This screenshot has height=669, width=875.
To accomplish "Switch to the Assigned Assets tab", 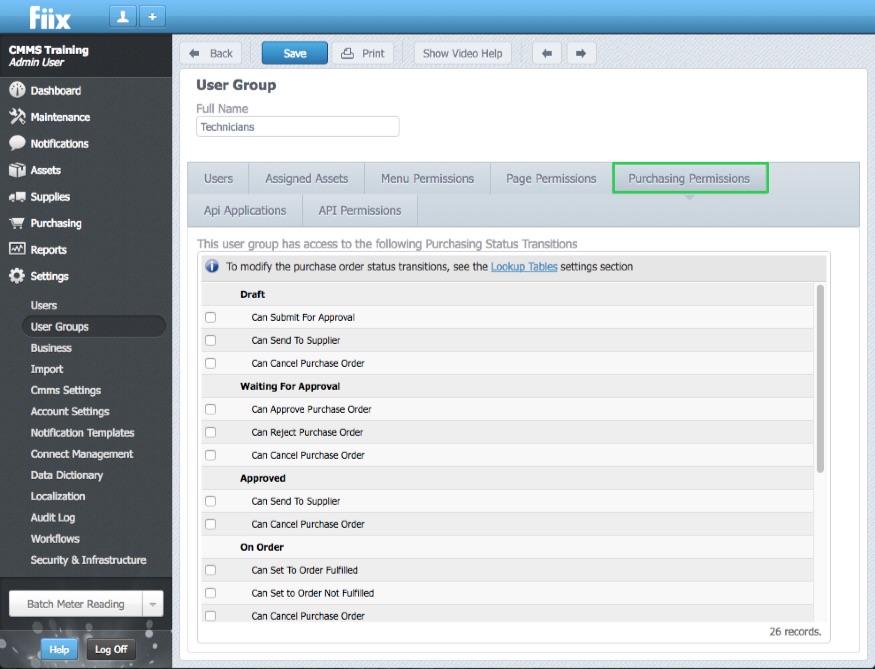I will click(306, 179).
